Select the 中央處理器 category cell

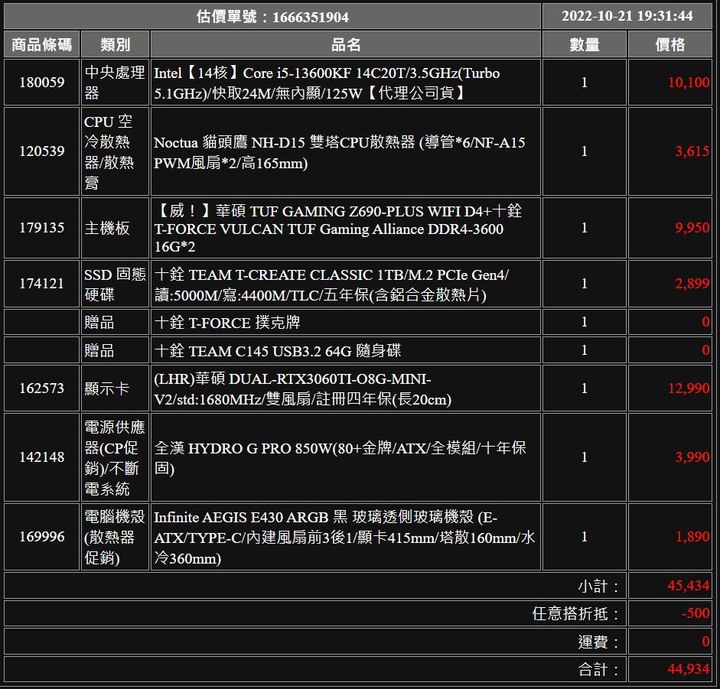pyautogui.click(x=115, y=82)
